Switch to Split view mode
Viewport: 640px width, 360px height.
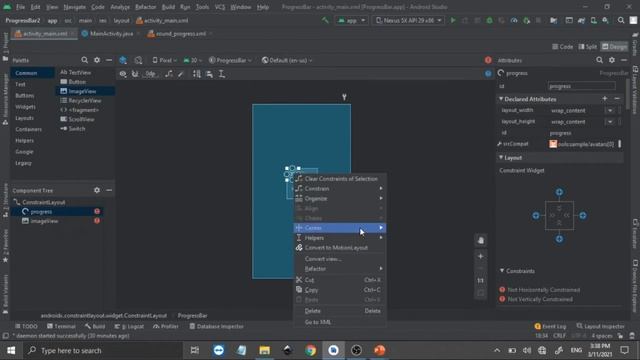pos(588,47)
